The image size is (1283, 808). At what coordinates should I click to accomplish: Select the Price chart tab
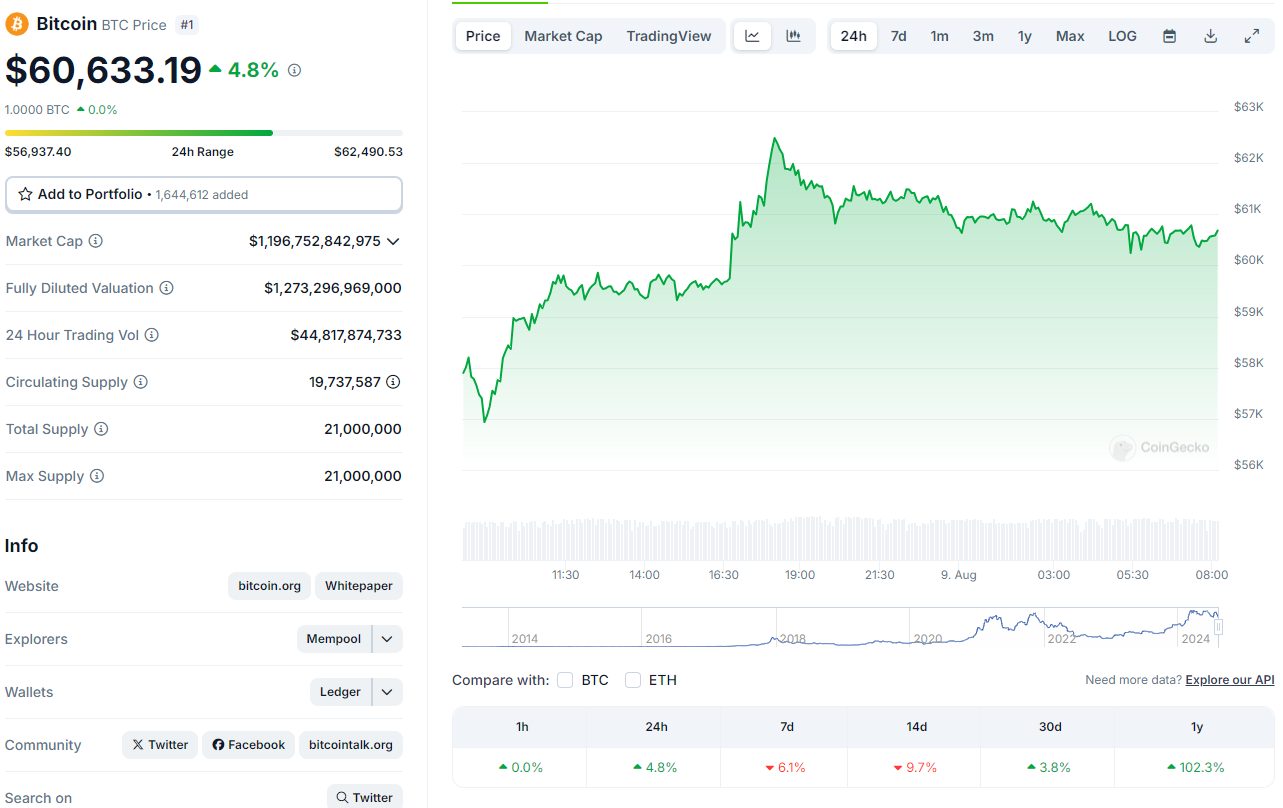[483, 36]
